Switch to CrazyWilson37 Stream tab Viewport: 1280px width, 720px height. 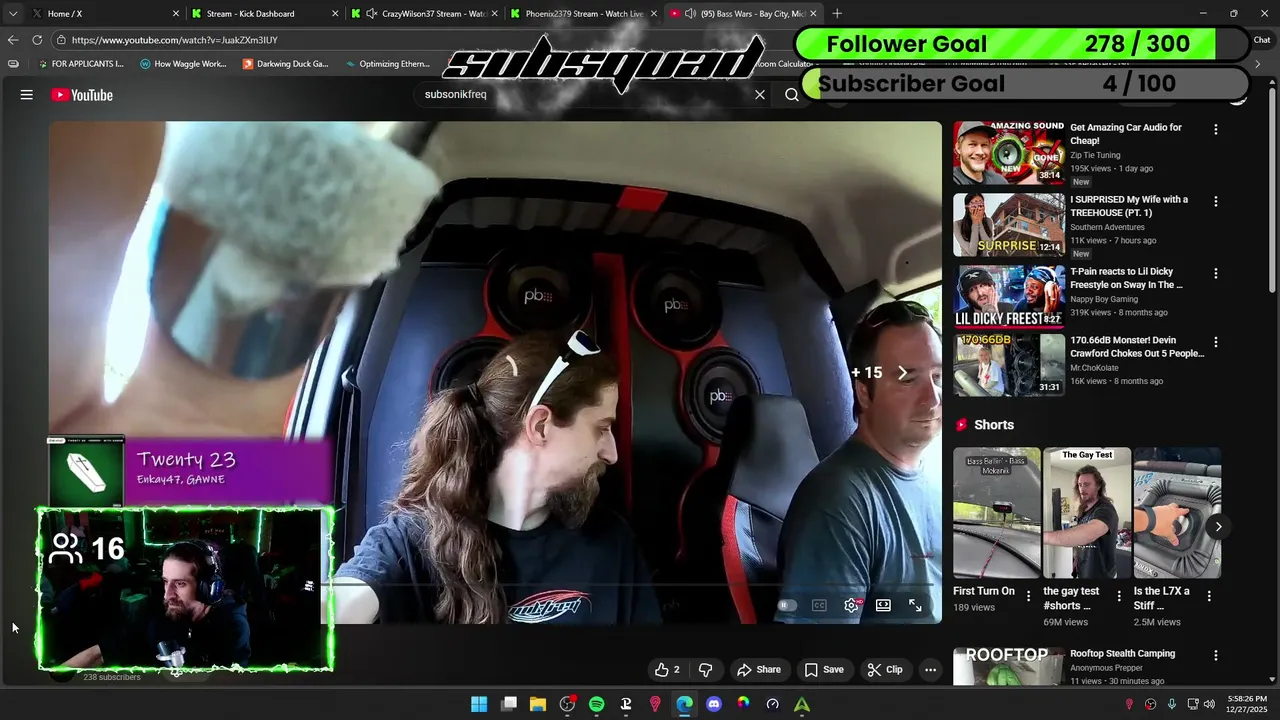pyautogui.click(x=425, y=14)
